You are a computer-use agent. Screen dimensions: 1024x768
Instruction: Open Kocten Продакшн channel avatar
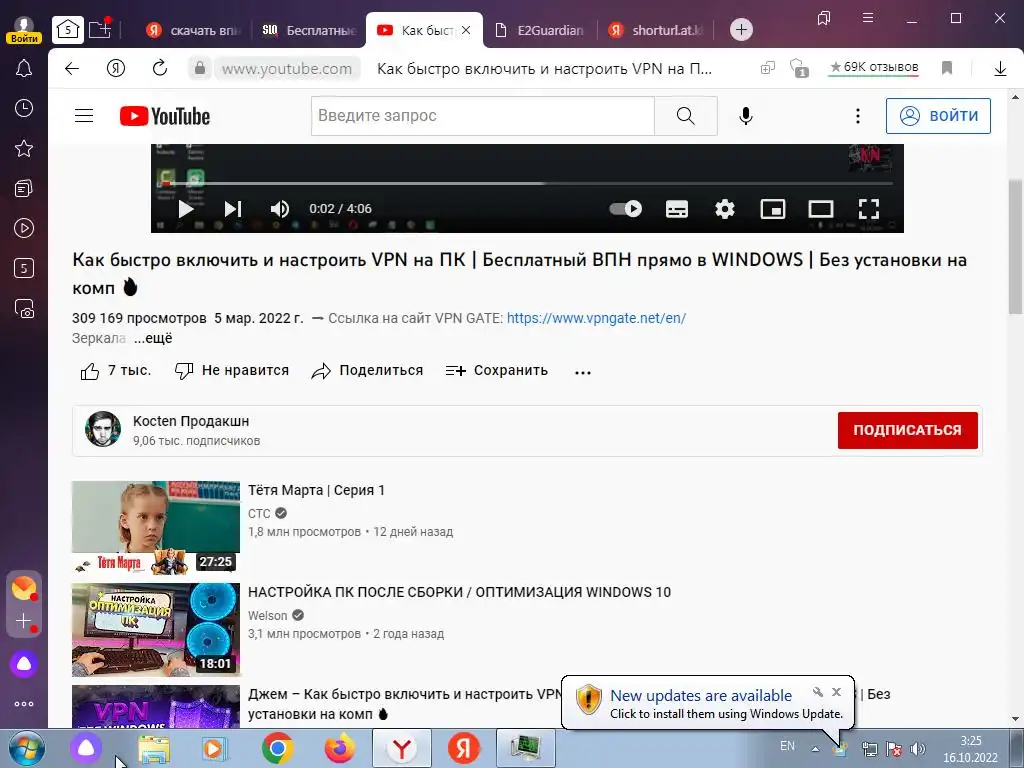pos(103,430)
